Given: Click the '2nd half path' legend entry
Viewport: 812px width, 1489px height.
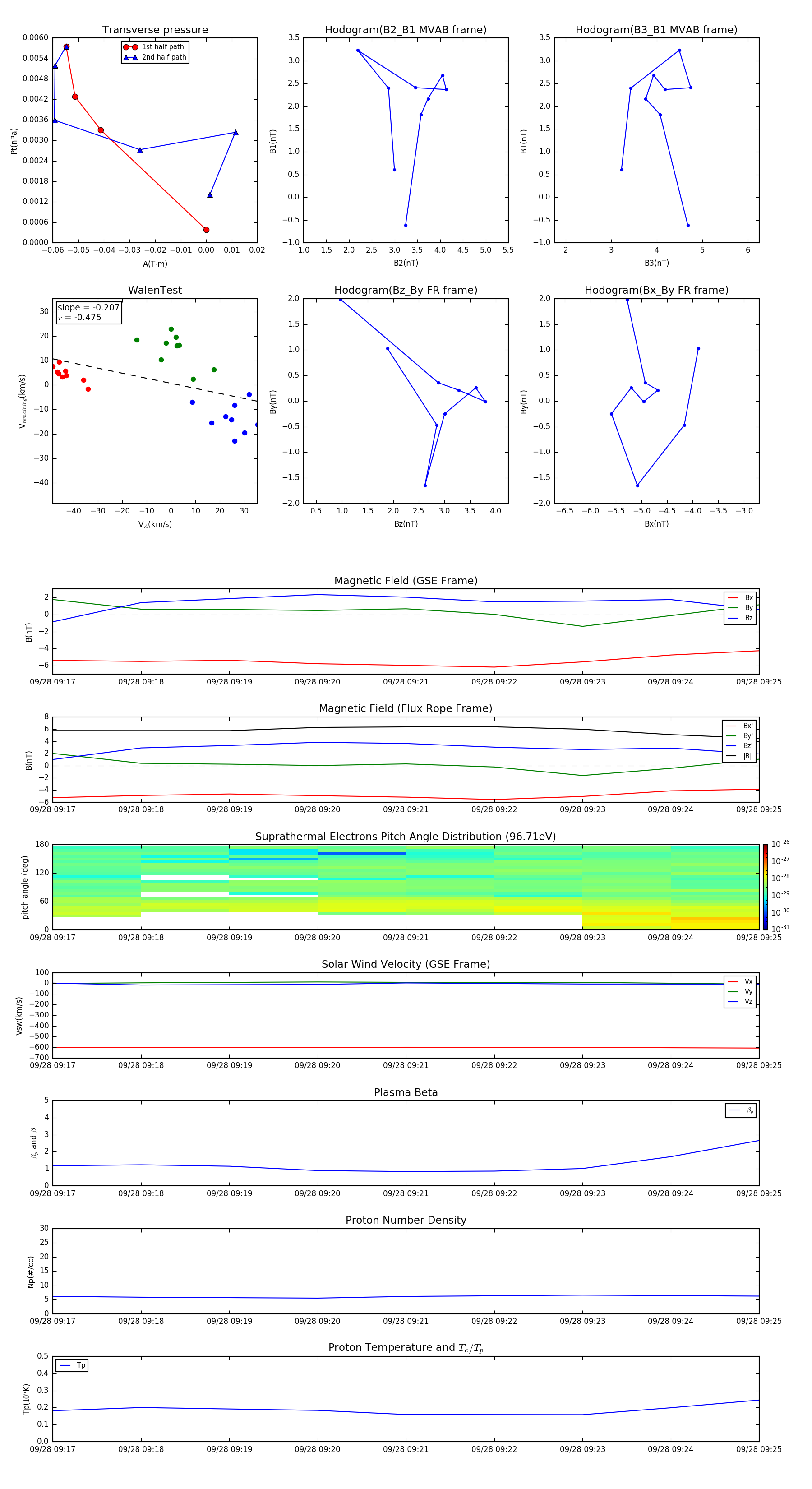Looking at the screenshot, I should (x=154, y=57).
